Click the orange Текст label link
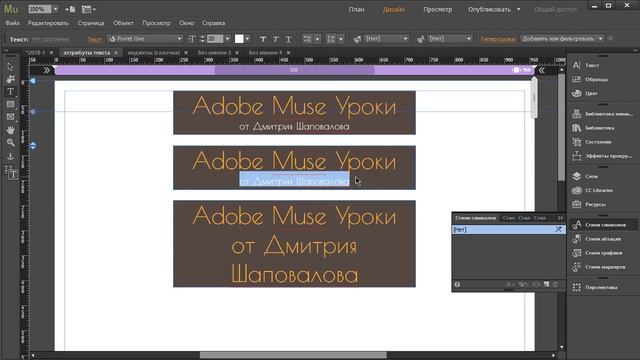This screenshot has width=640, height=360. (x=95, y=39)
